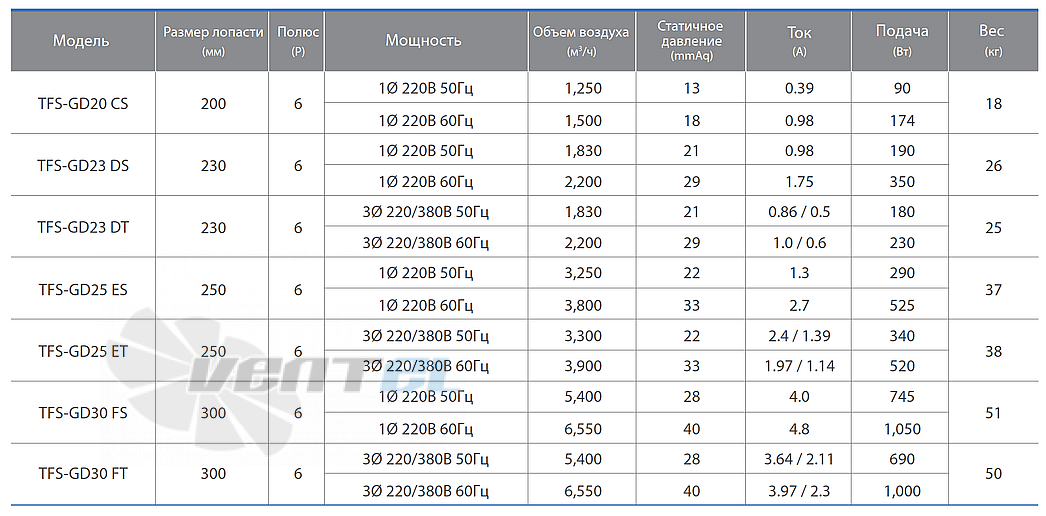The height and width of the screenshot is (516, 1046).
Task: Click current value 1.75
Action: coord(799,182)
